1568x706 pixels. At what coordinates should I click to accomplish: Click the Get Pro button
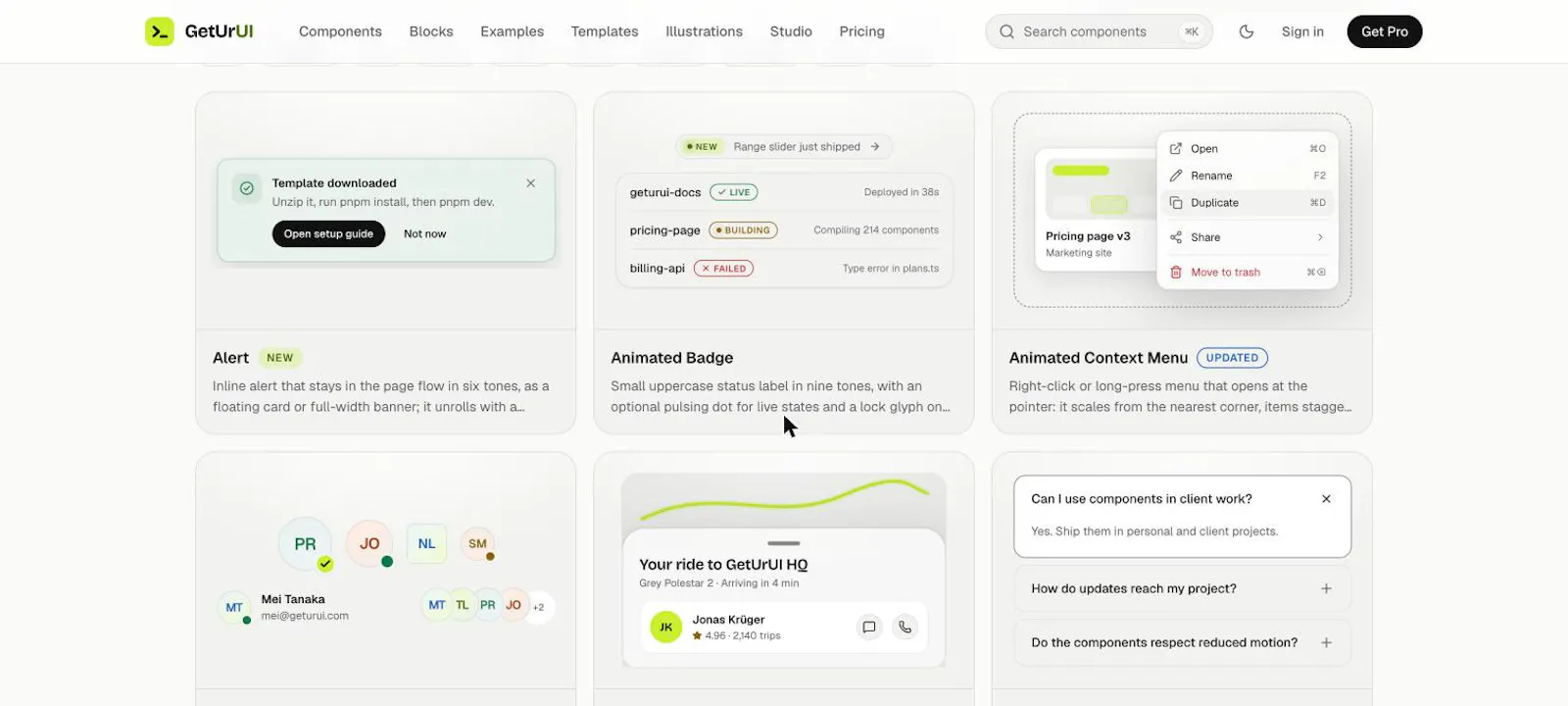coord(1385,31)
